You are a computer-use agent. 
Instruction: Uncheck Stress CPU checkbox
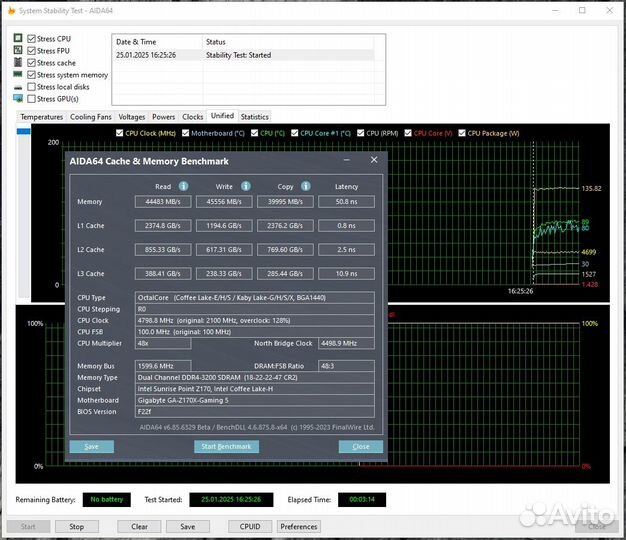coord(32,39)
